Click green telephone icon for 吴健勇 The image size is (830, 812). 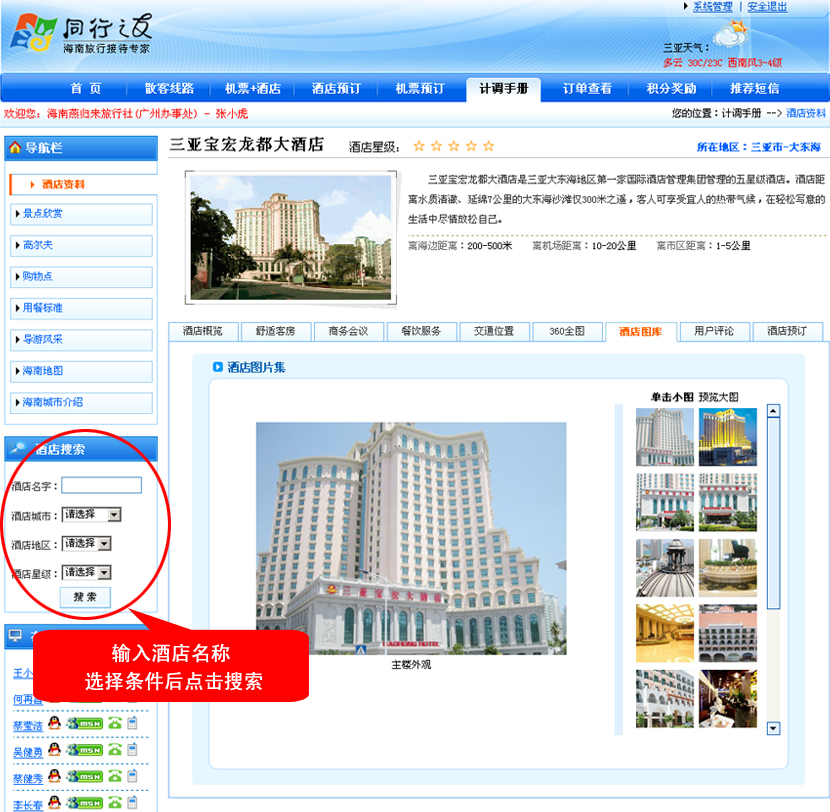[x=115, y=750]
